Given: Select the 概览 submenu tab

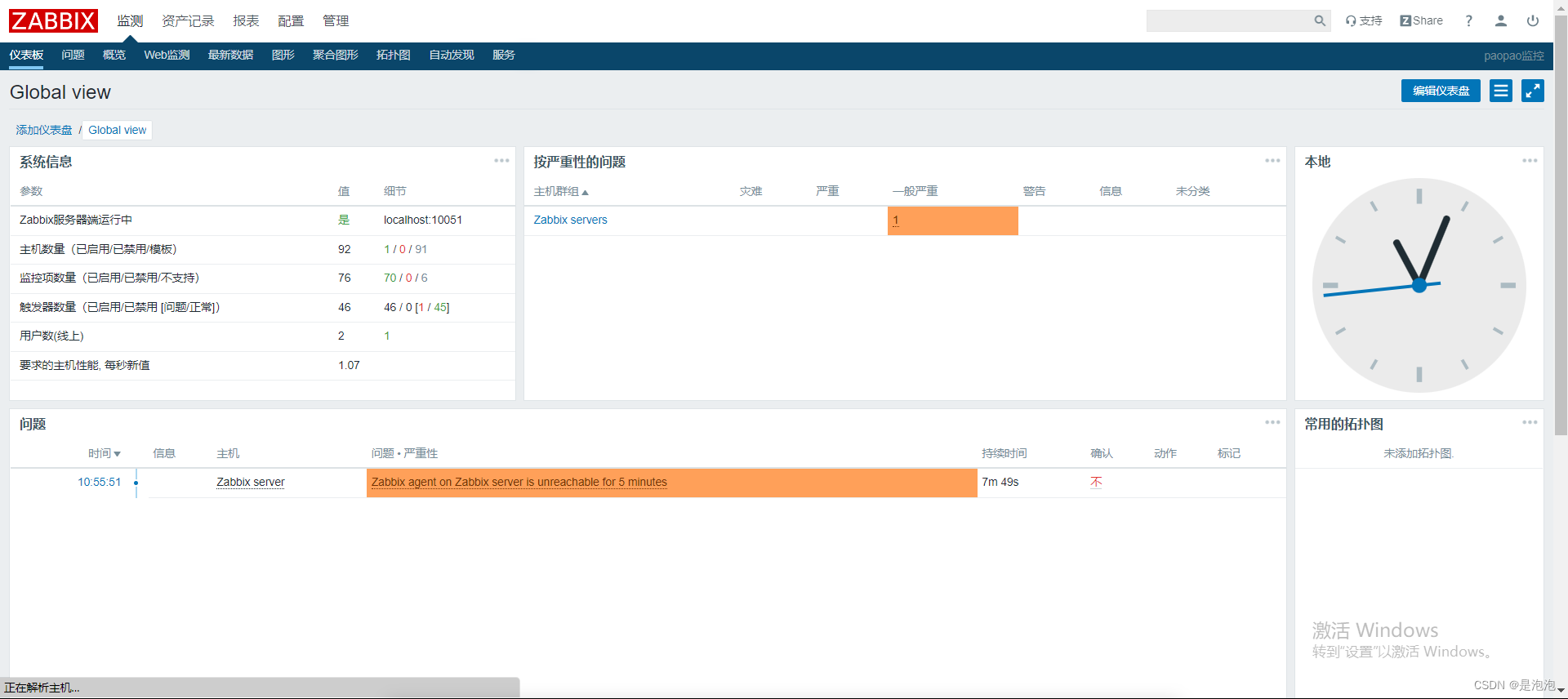Looking at the screenshot, I should pos(114,56).
